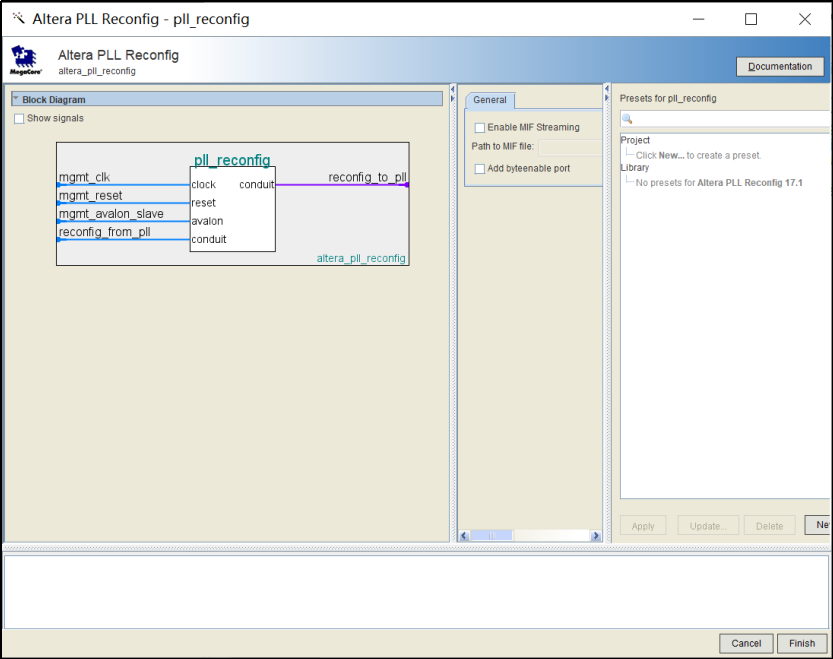Click 'No presets for Altera PLL Reconfig 17.1'

click(x=719, y=183)
